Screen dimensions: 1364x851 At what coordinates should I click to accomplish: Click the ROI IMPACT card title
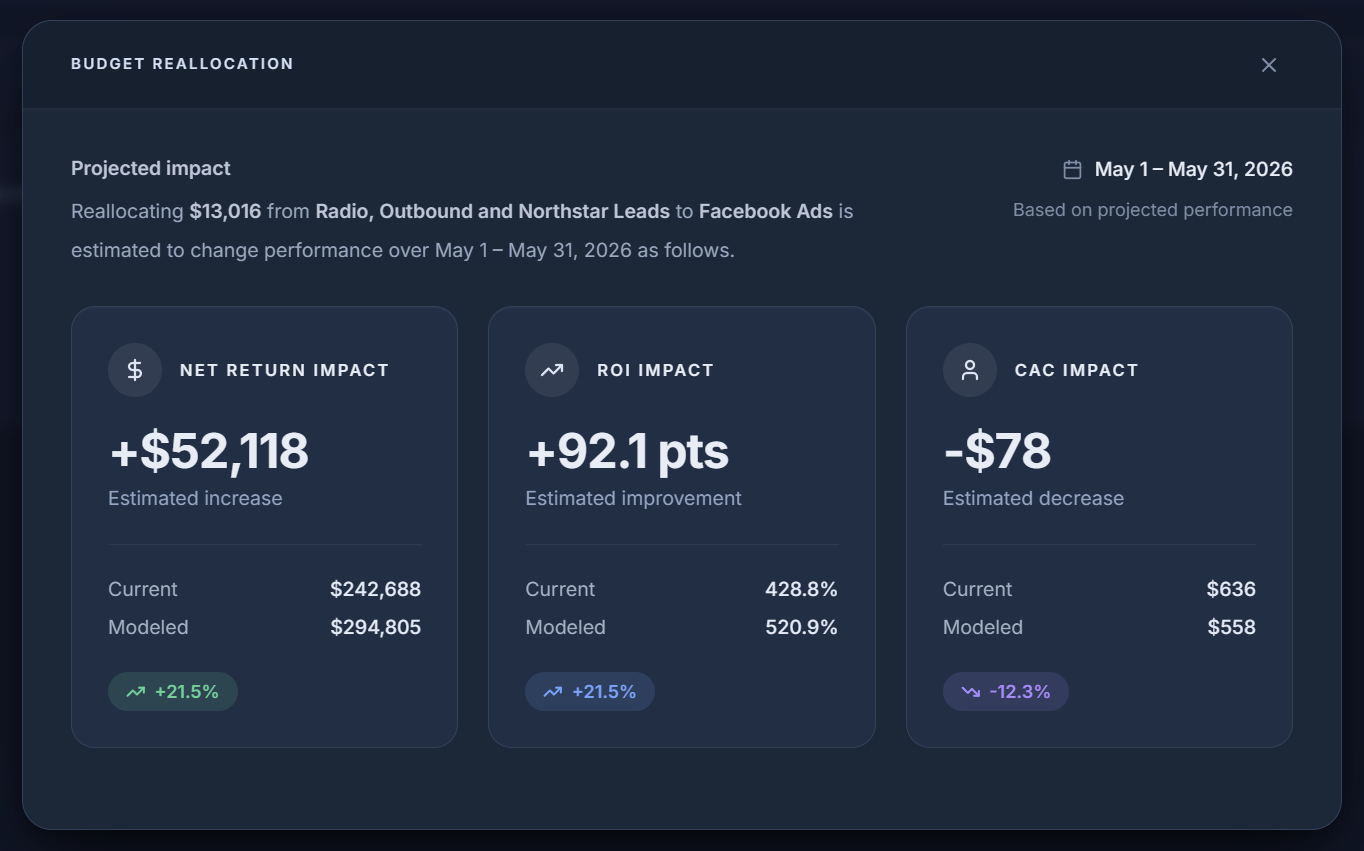click(x=656, y=370)
